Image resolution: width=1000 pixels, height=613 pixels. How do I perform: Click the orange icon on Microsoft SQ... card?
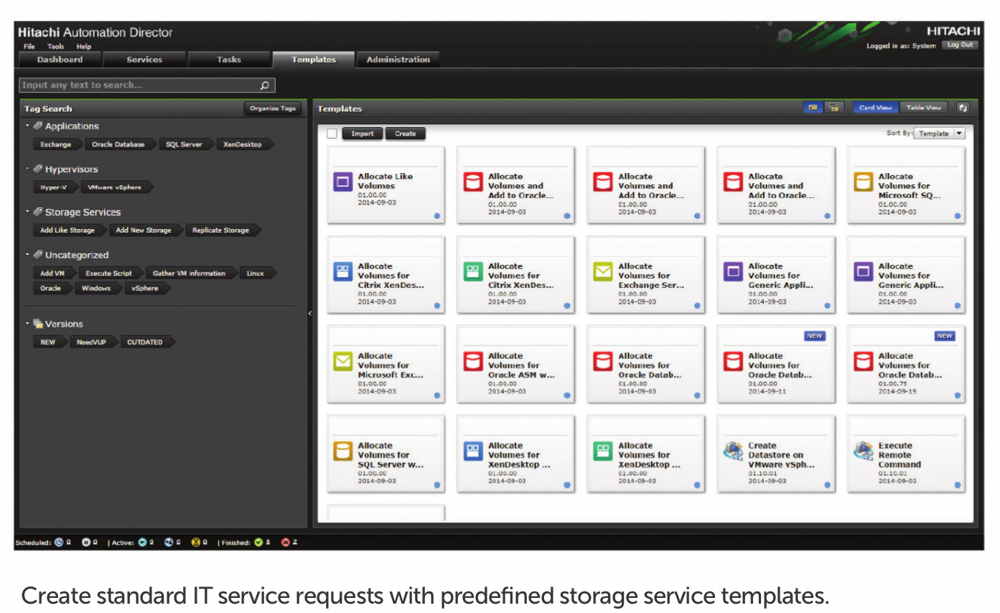pos(863,182)
